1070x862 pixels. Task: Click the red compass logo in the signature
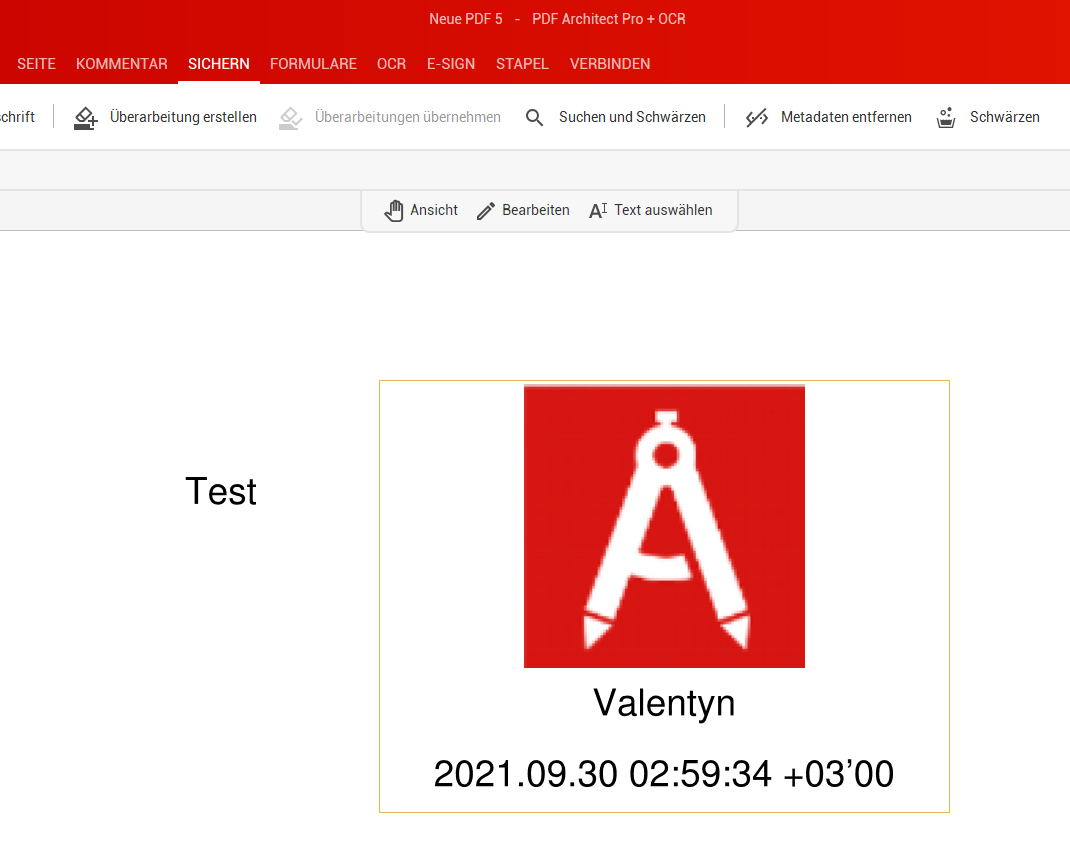coord(664,526)
